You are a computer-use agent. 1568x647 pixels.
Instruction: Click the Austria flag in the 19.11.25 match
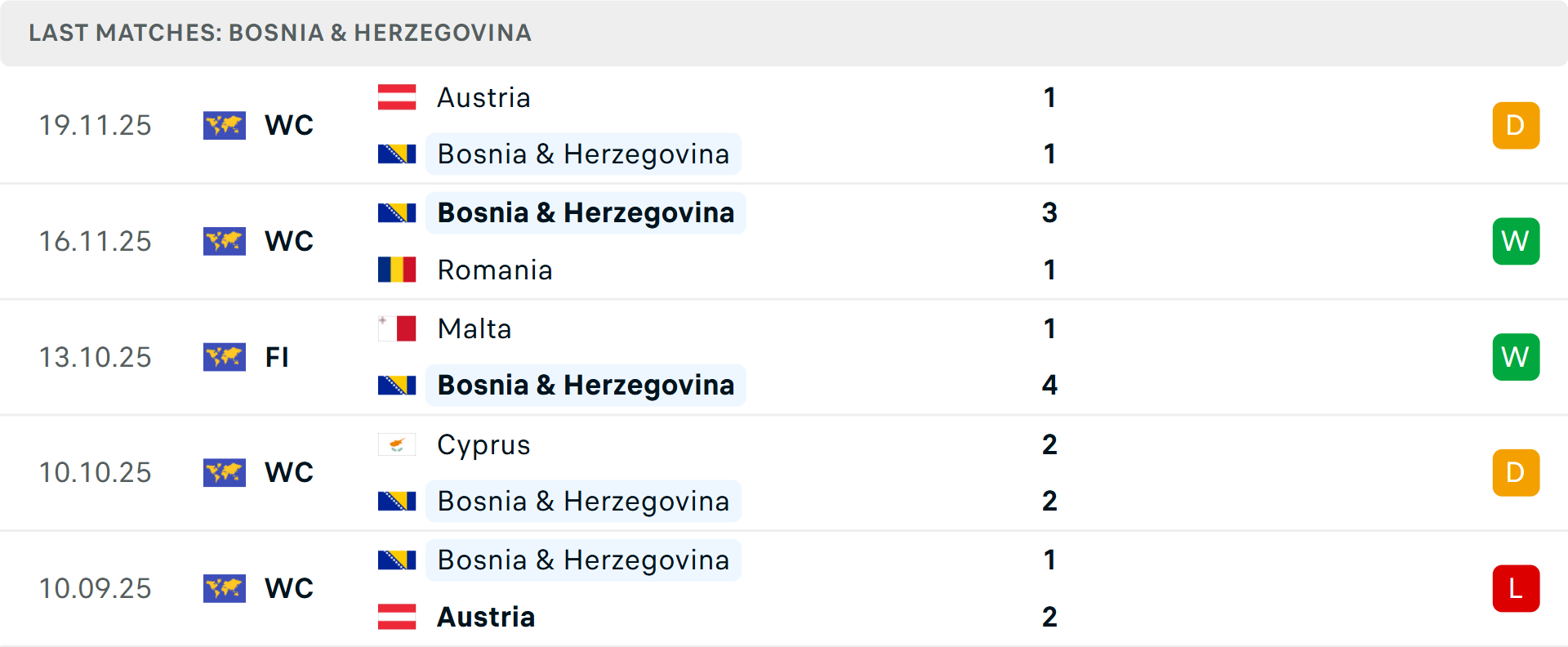pos(397,97)
